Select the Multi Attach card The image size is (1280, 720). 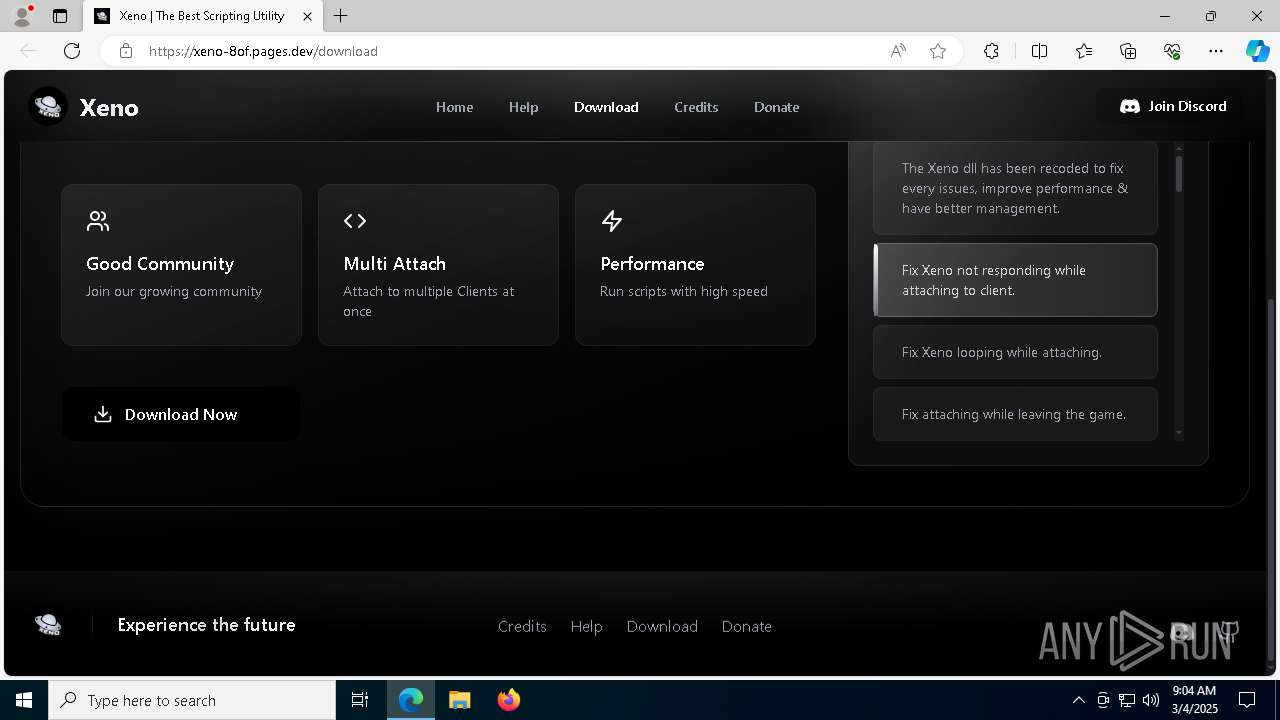pyautogui.click(x=438, y=265)
